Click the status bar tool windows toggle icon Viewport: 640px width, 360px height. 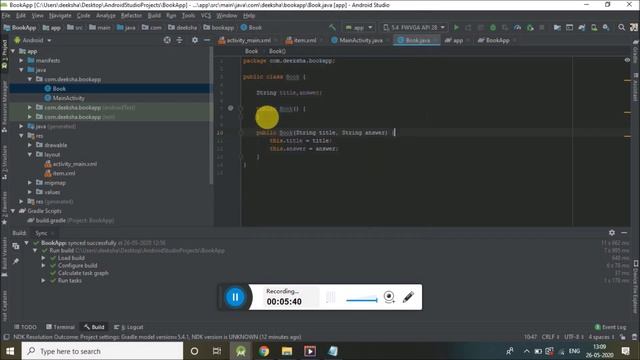[x=6, y=337]
